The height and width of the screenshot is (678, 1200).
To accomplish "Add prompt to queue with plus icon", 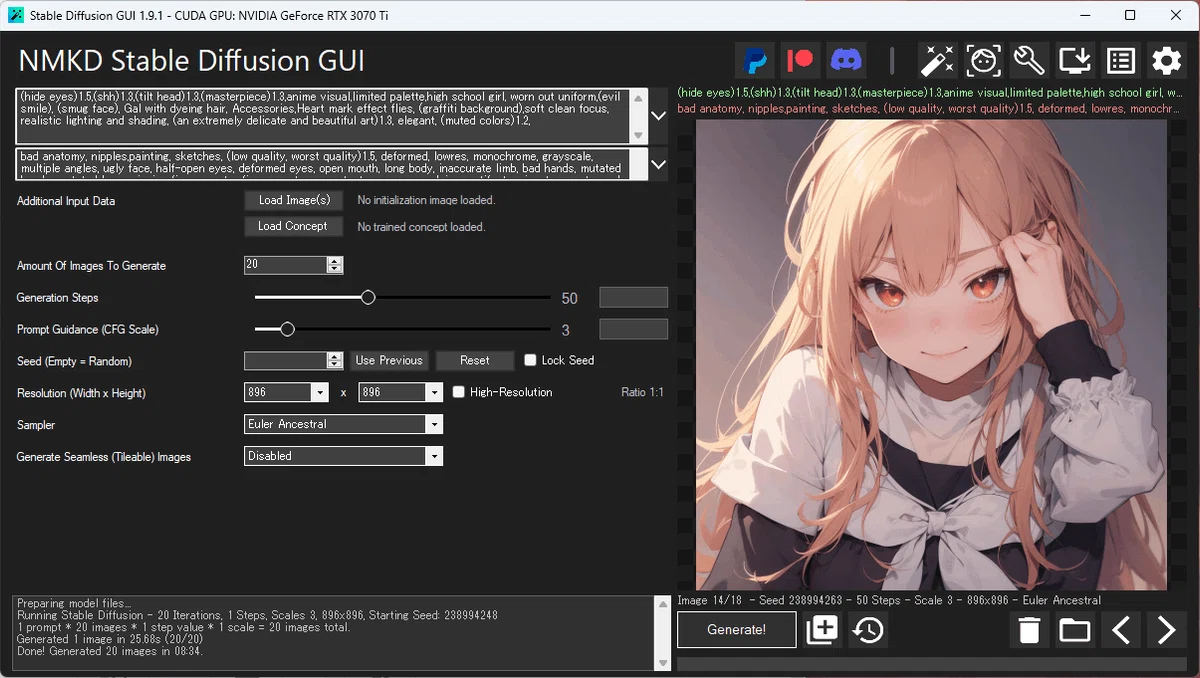I will click(x=822, y=630).
